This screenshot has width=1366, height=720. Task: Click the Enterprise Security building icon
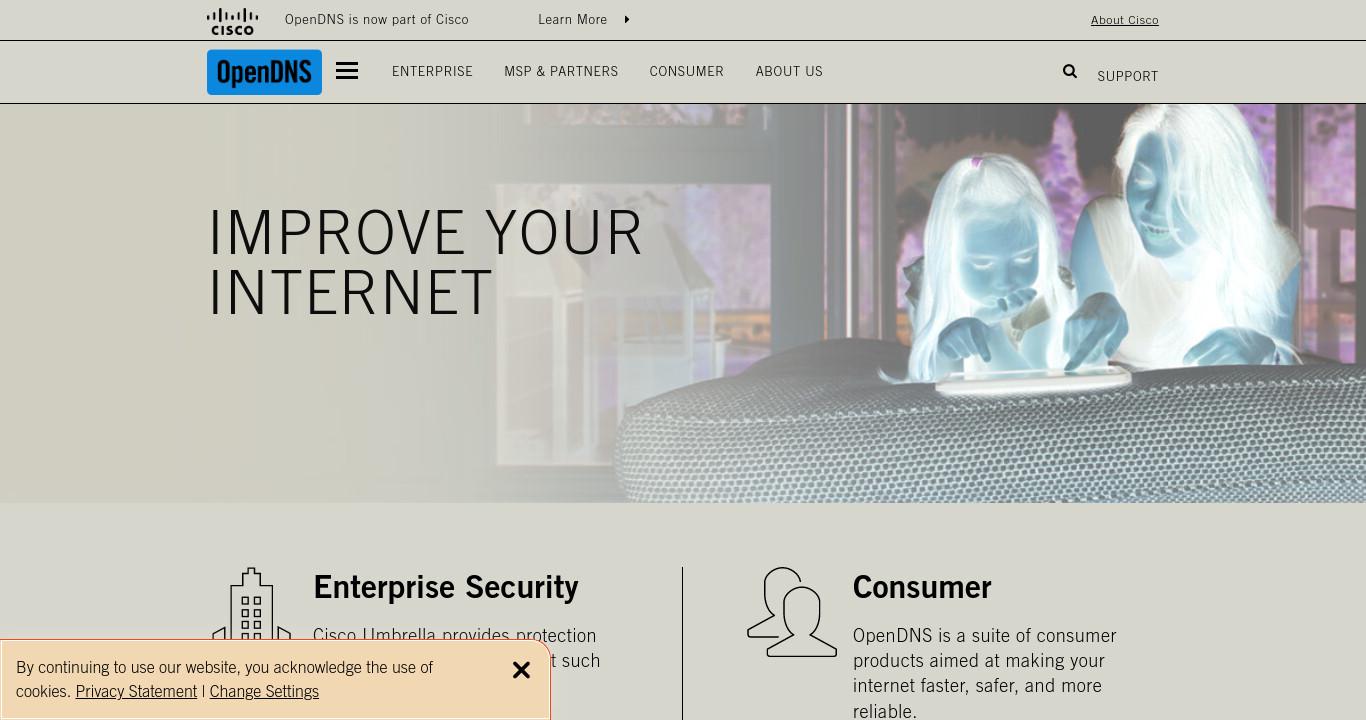(x=251, y=605)
